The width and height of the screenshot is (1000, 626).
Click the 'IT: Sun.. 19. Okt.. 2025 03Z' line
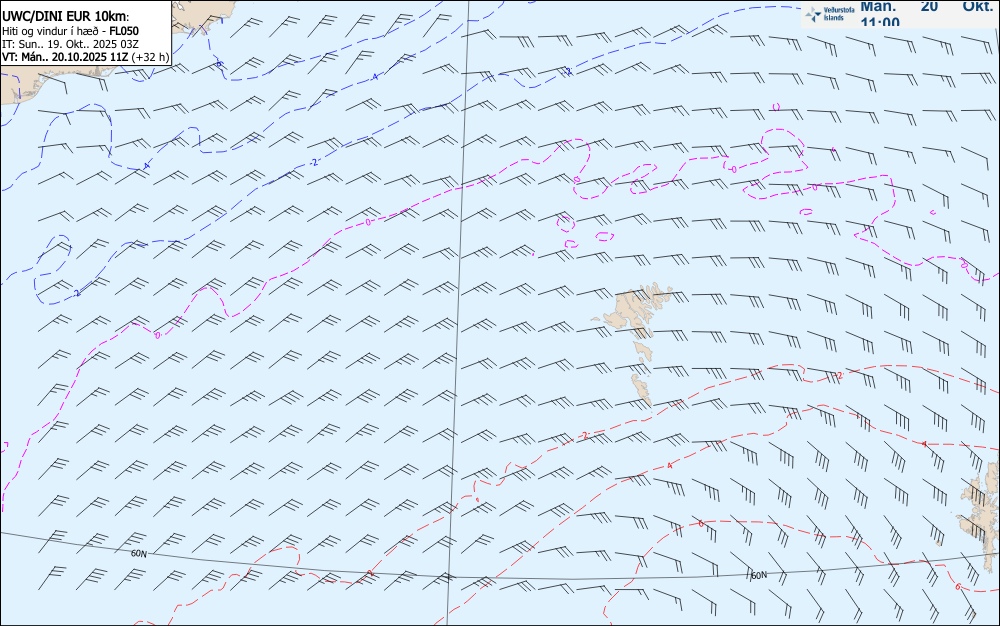click(70, 44)
